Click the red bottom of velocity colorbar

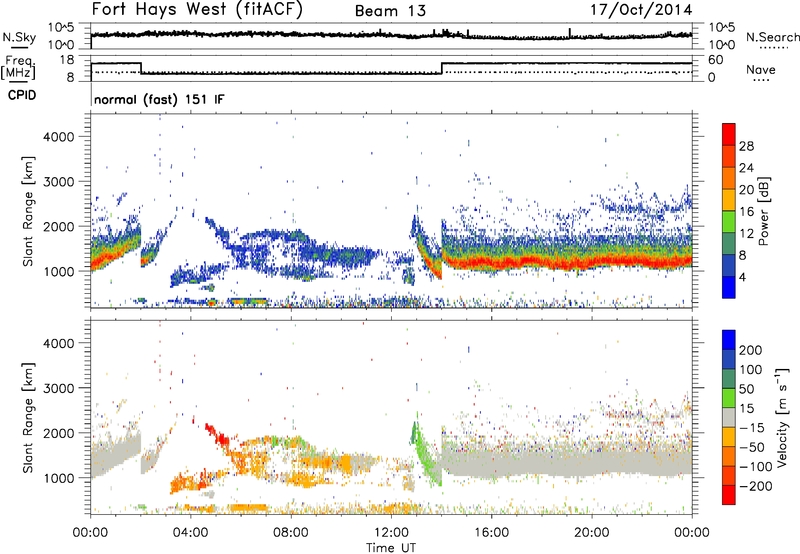coord(729,495)
